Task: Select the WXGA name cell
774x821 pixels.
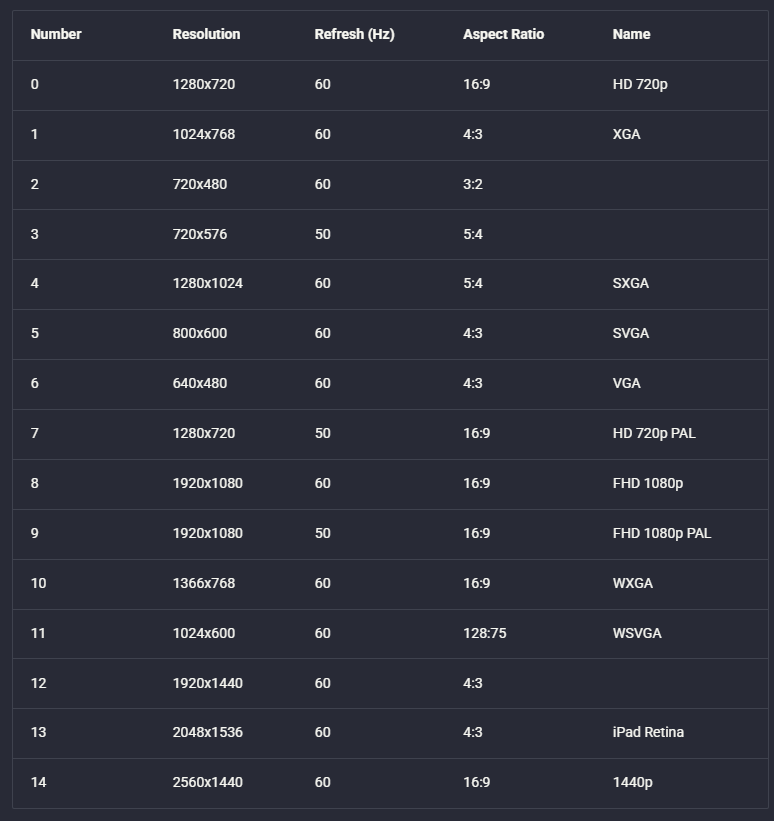Action: 633,583
